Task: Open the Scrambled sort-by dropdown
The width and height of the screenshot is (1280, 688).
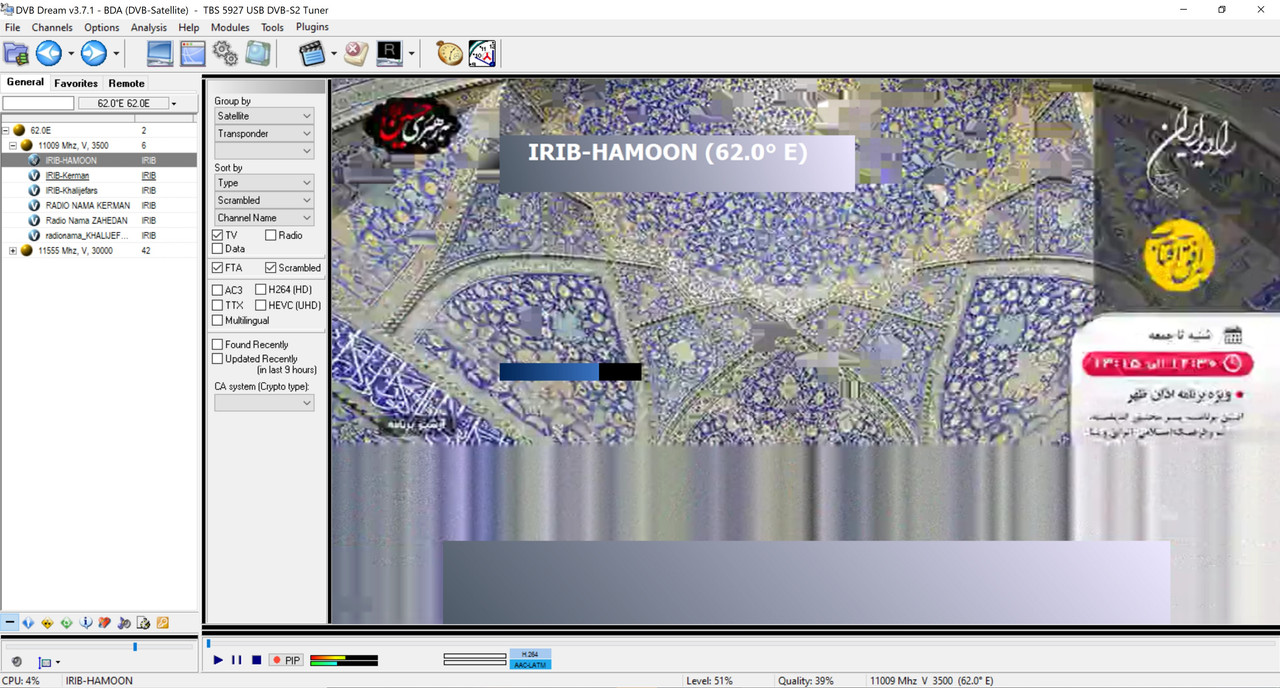Action: tap(264, 200)
